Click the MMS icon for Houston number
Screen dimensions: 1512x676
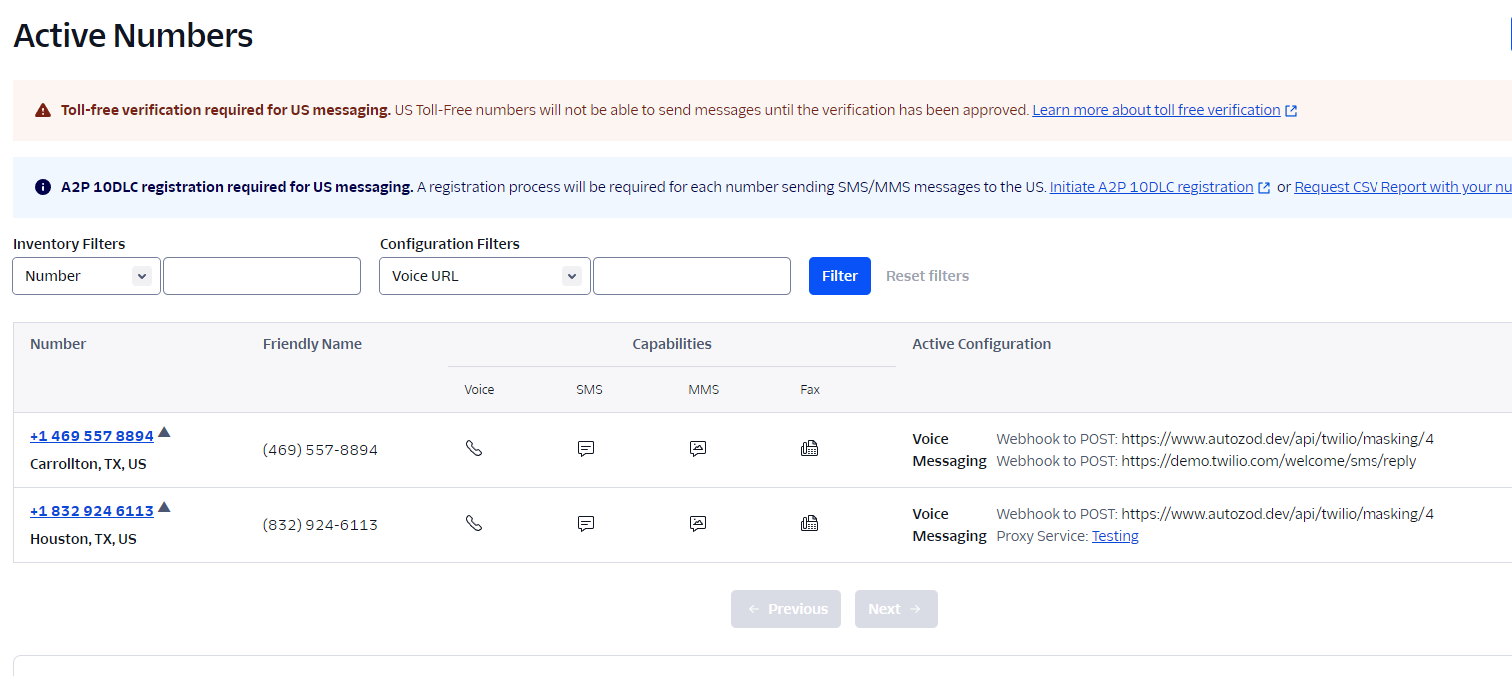point(698,523)
